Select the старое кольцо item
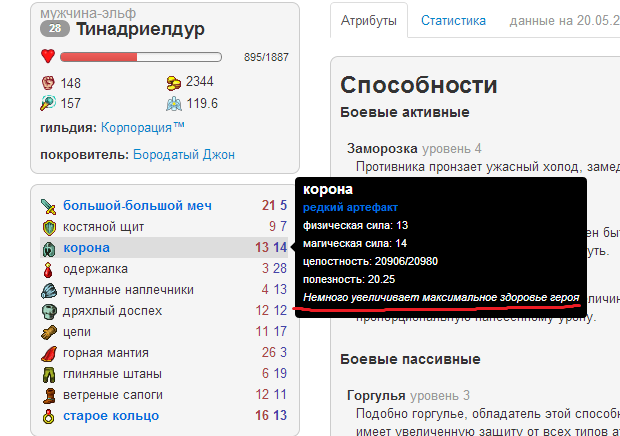Image resolution: width=620 pixels, height=436 pixels. click(x=111, y=416)
